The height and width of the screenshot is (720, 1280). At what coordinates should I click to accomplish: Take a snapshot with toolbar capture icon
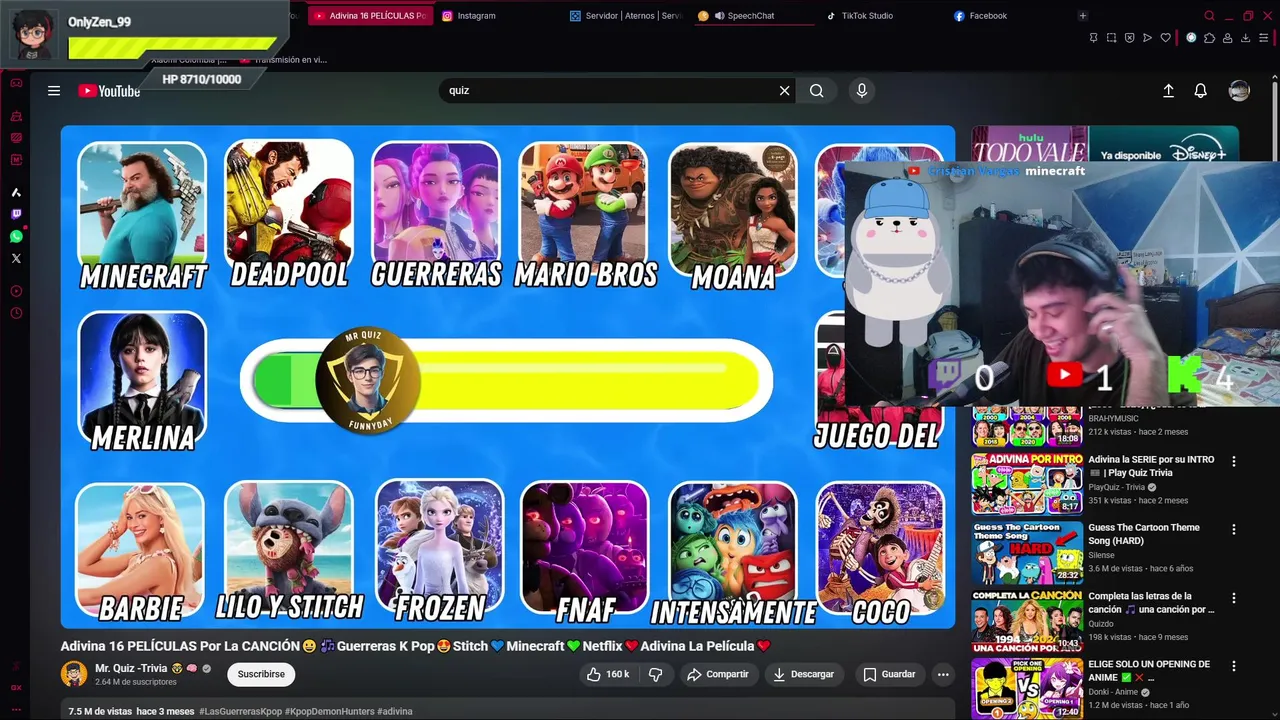pos(1111,38)
